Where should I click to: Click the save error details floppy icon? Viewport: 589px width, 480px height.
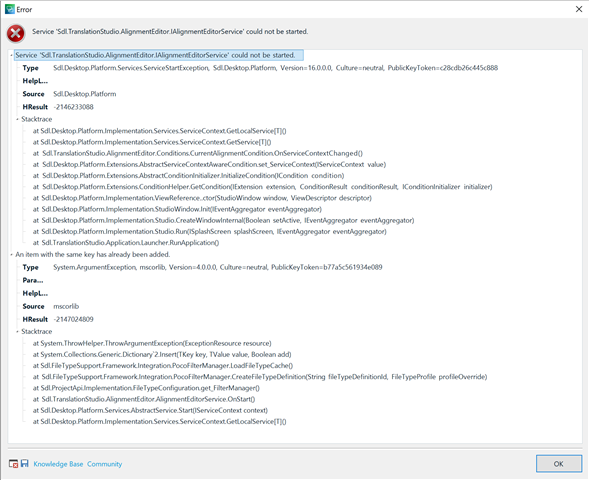click(x=25, y=463)
